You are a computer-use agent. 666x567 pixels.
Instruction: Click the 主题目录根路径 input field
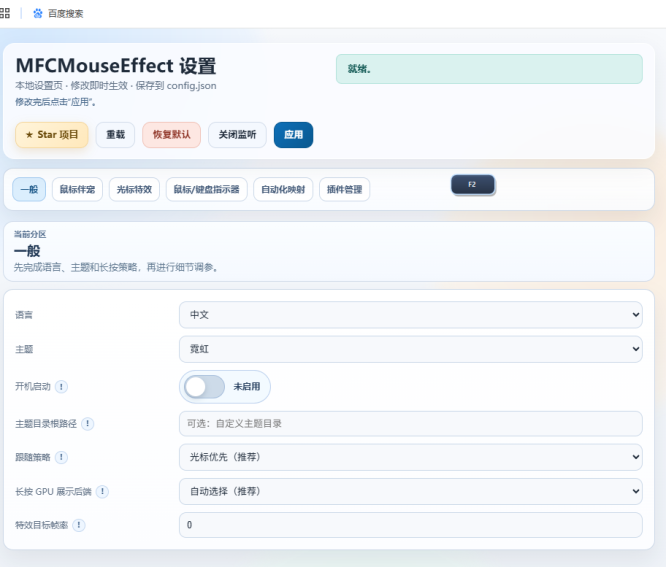410,424
